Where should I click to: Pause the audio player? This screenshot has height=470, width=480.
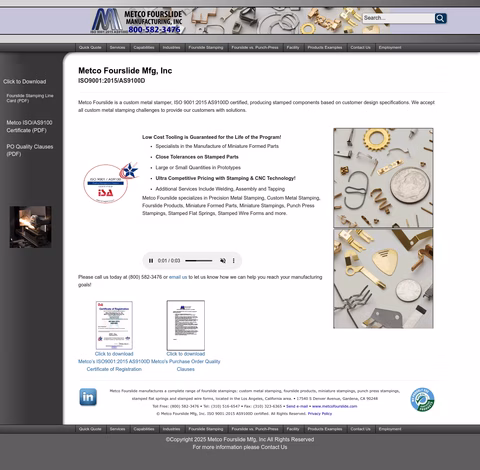click(151, 261)
